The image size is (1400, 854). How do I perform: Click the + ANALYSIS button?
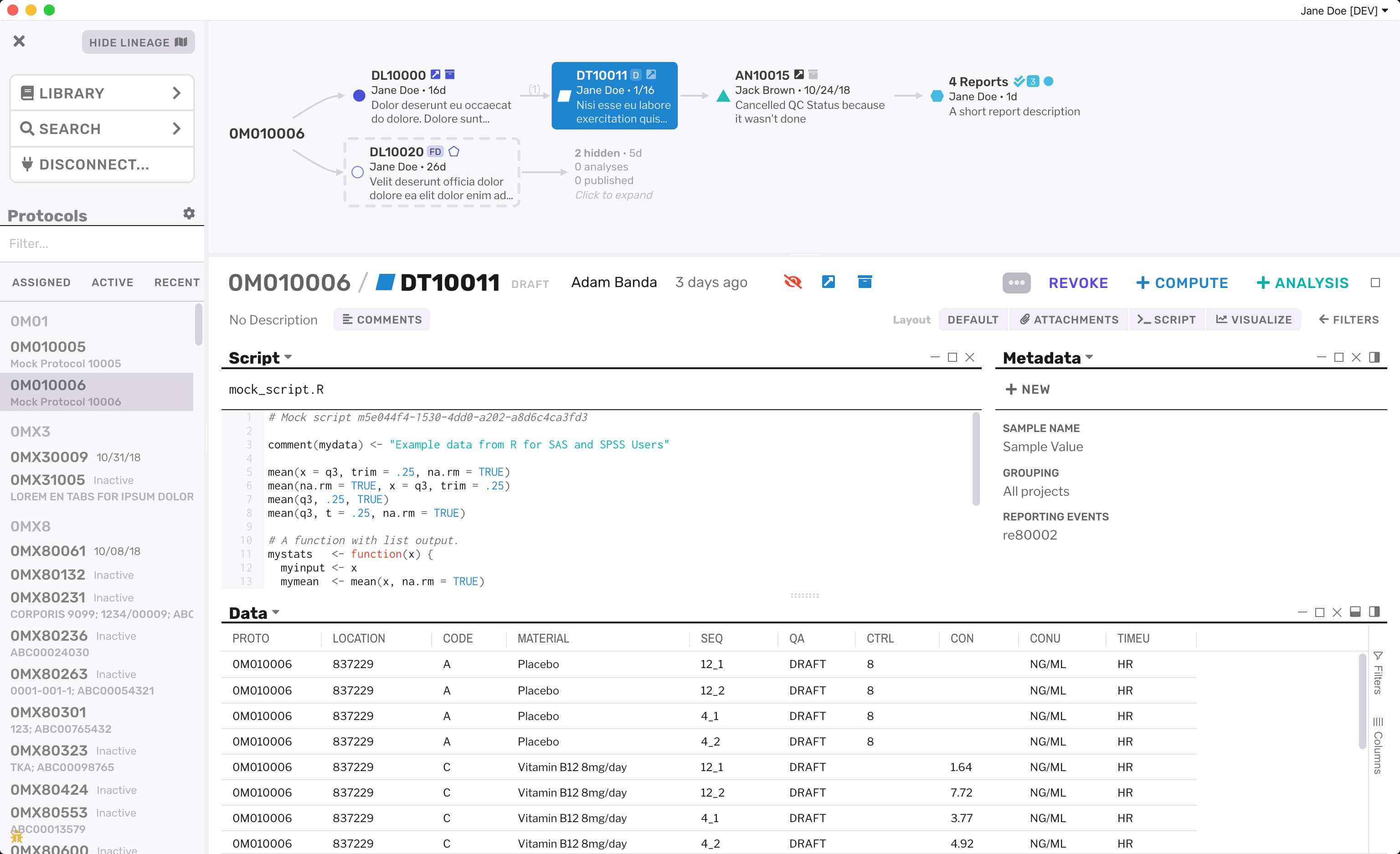tap(1302, 283)
